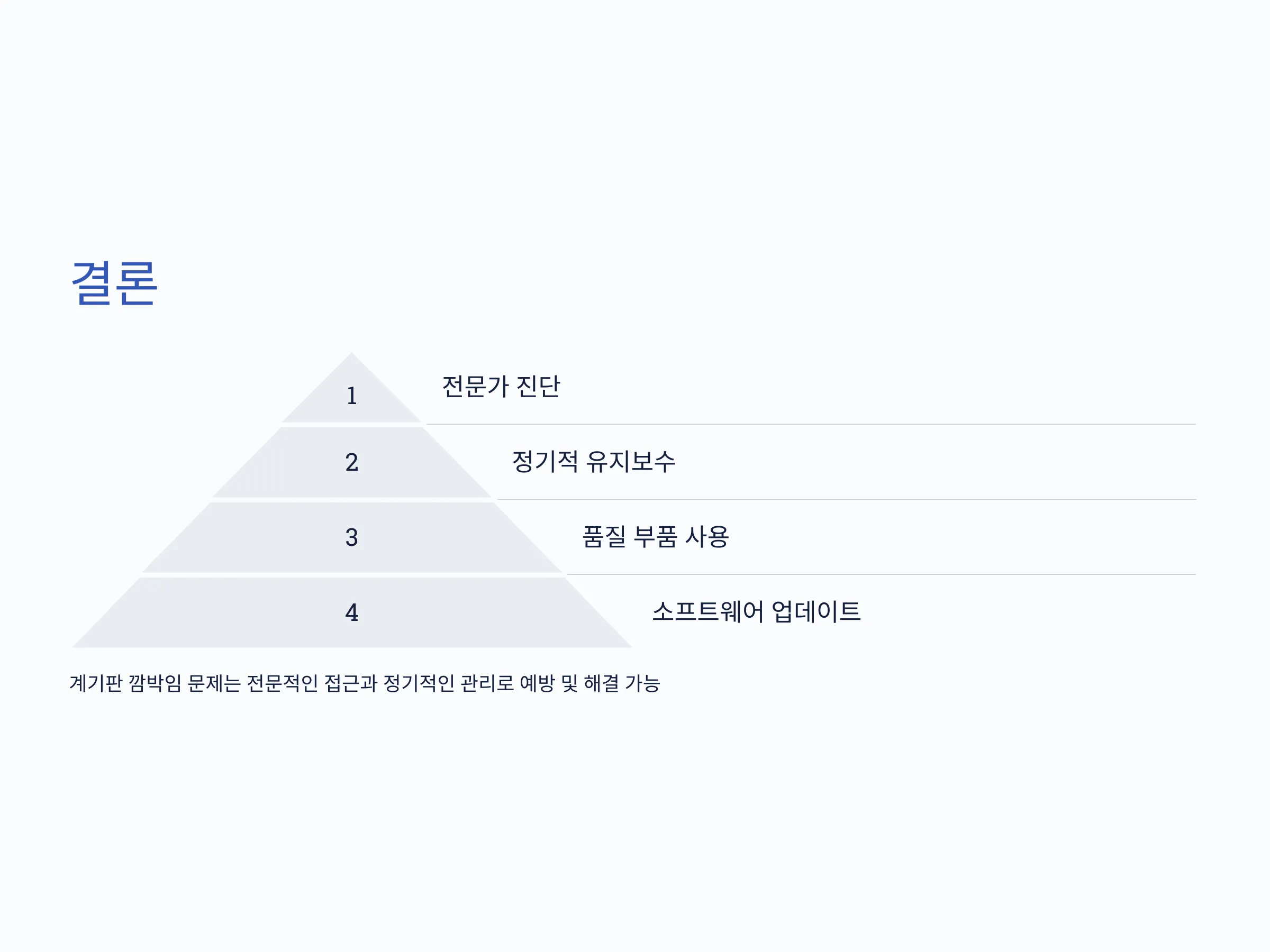Image resolution: width=1270 pixels, height=952 pixels.
Task: Click the words 해결 가능 in summary
Action: click(x=622, y=683)
